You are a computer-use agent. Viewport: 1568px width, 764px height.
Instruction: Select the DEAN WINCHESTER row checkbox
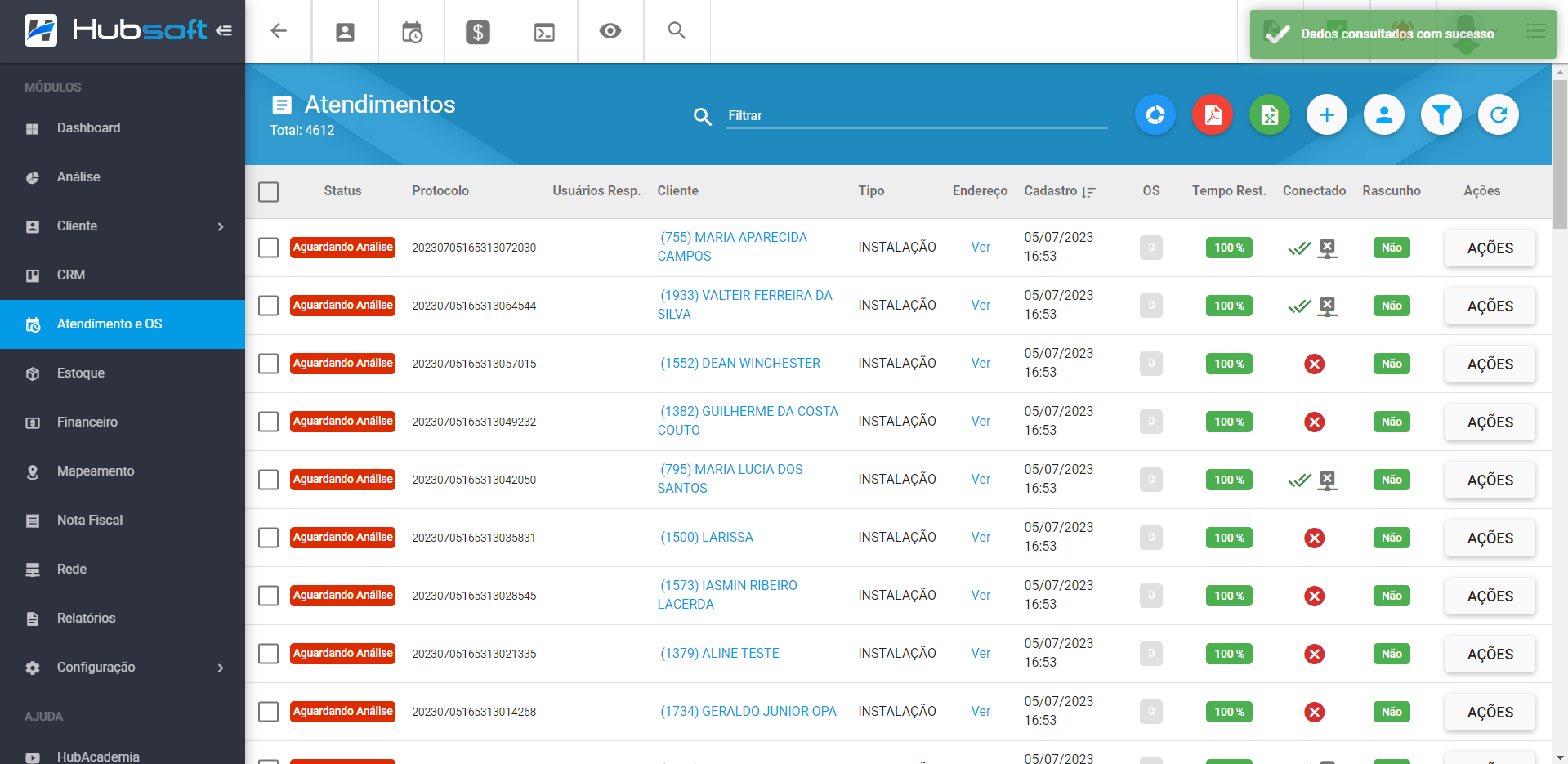(268, 364)
